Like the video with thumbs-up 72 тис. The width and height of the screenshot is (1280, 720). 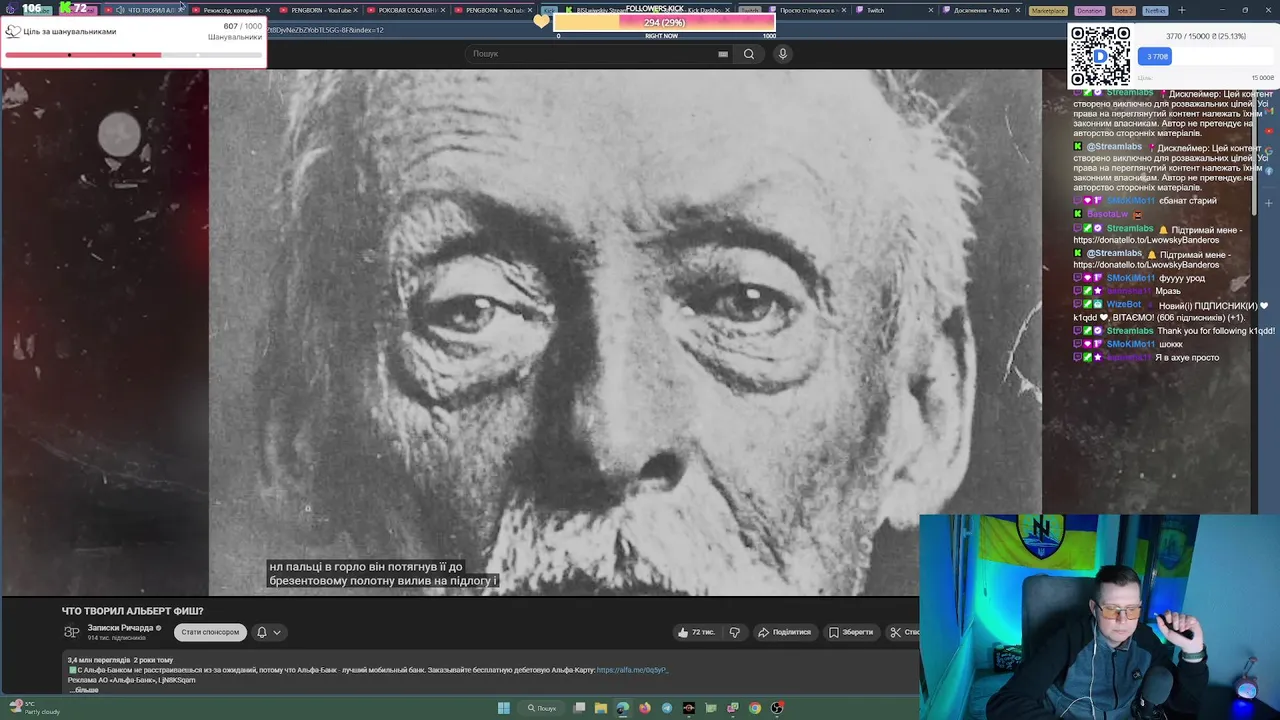[696, 632]
